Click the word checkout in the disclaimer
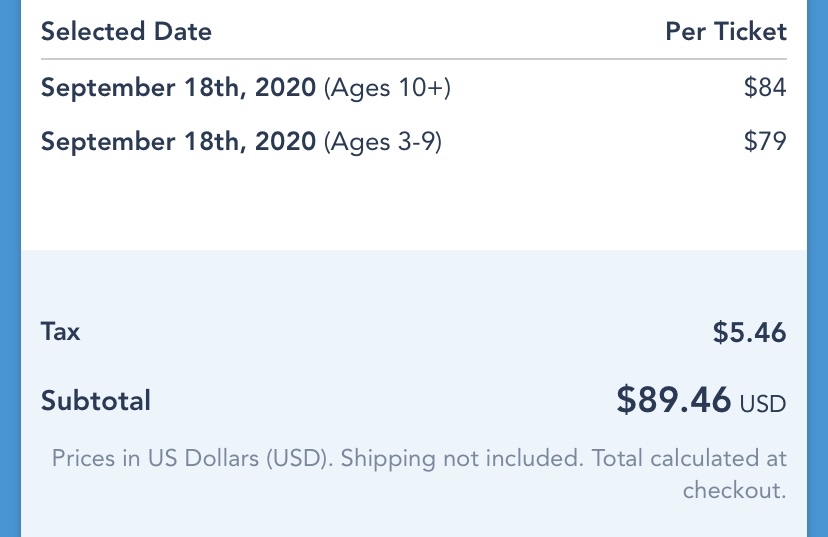 tap(733, 490)
